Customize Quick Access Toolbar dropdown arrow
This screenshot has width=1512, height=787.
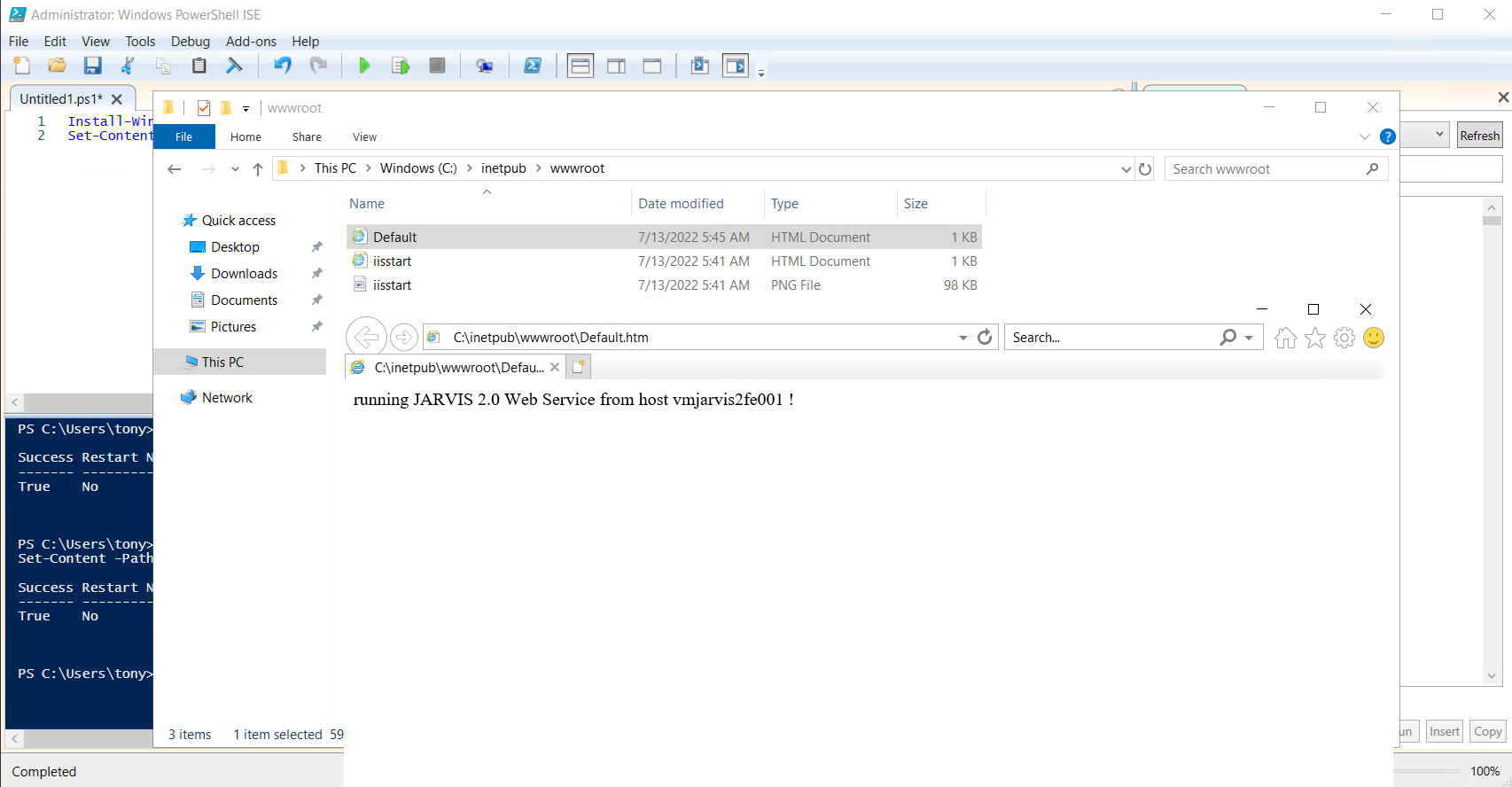246,109
